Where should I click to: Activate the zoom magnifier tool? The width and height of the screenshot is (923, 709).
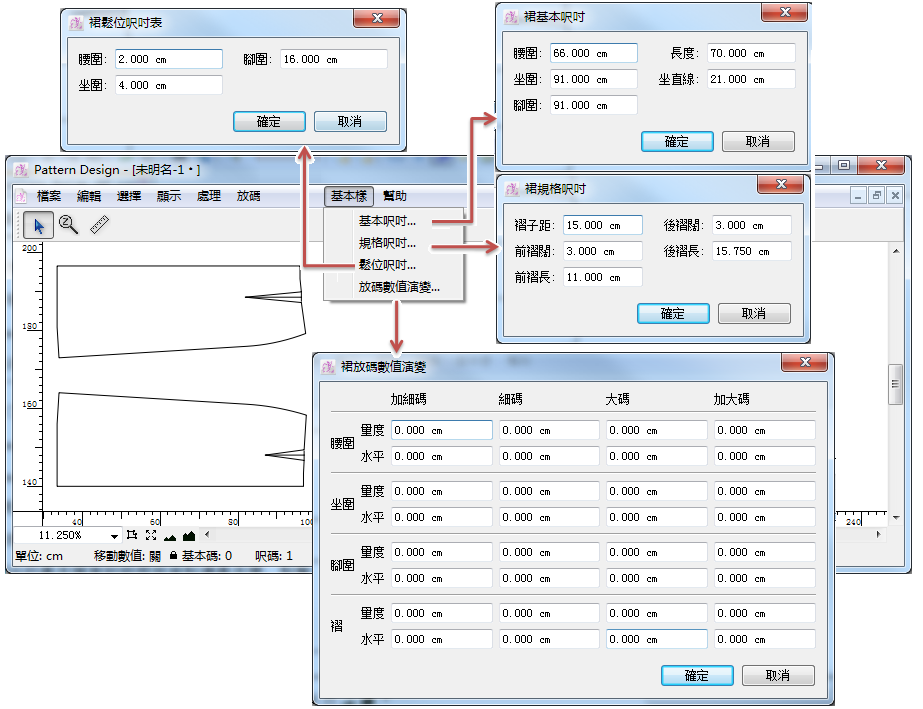click(x=68, y=225)
